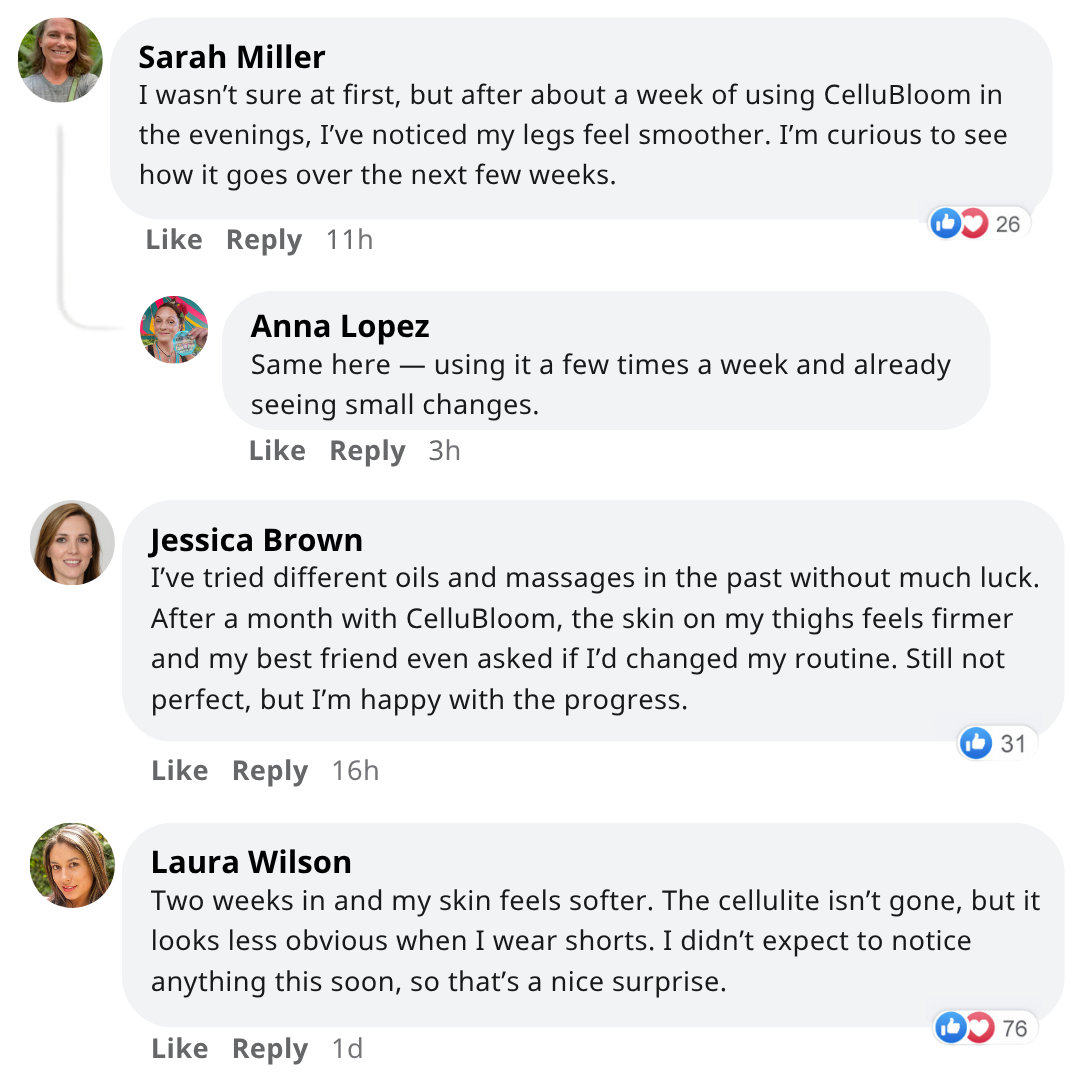Viewport: 1080px width, 1080px height.
Task: Open Jessica Brown's profile photo
Action: [x=73, y=543]
